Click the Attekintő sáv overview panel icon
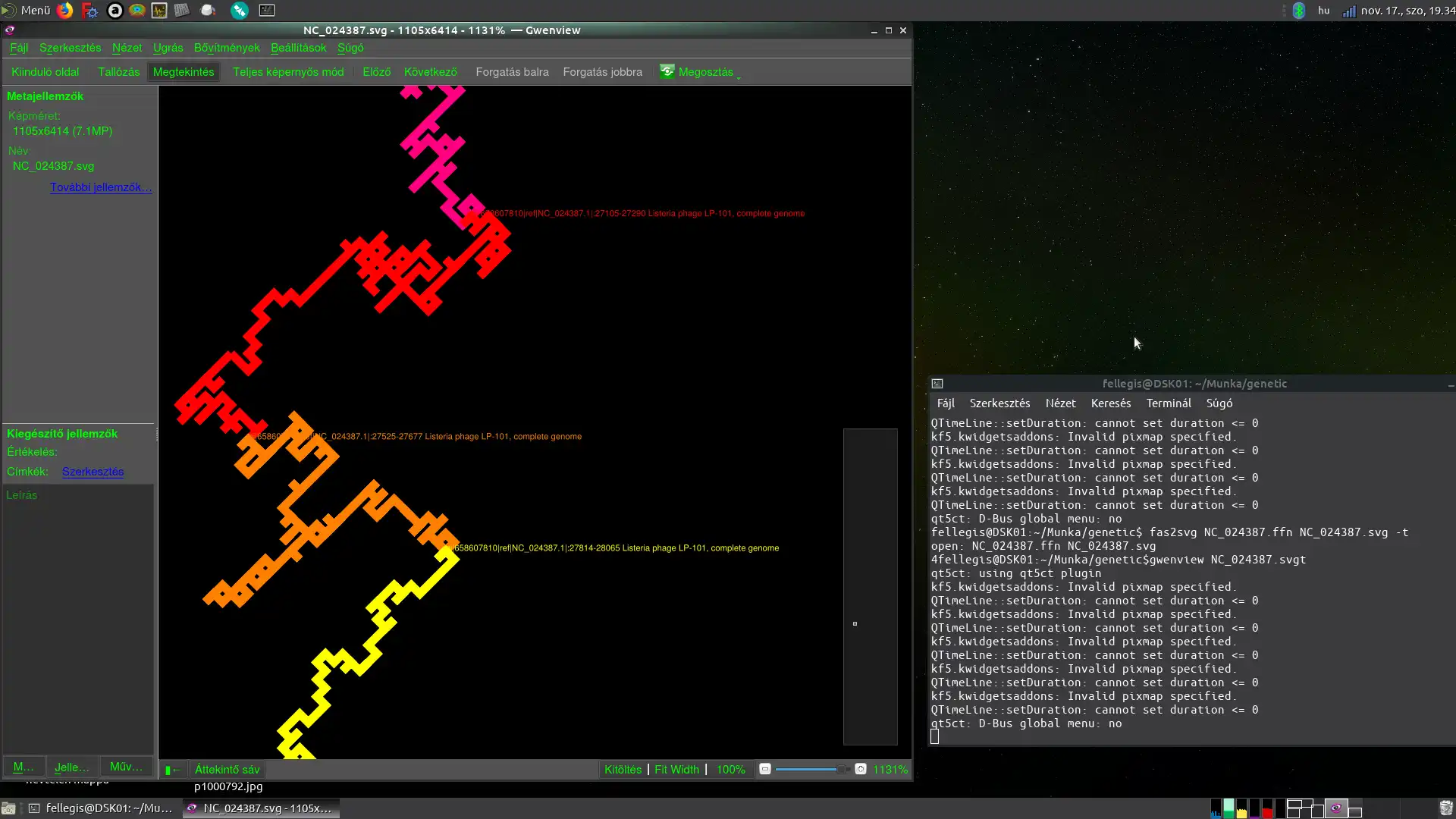This screenshot has width=1456, height=819. pos(170,769)
